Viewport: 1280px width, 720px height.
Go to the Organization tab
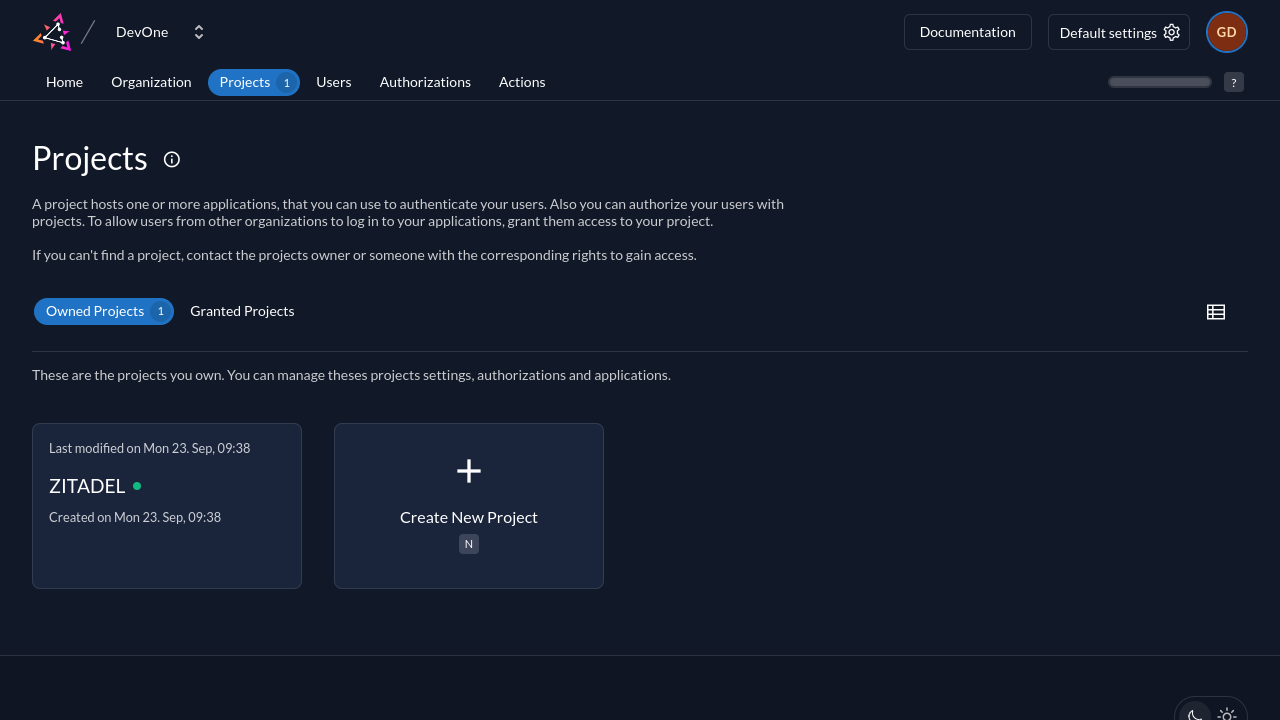tap(151, 82)
